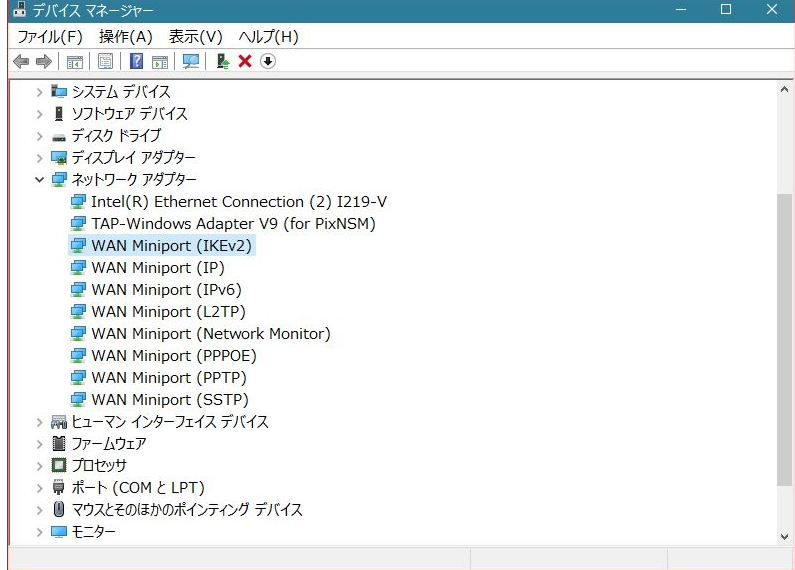Image resolution: width=795 pixels, height=570 pixels.
Task: Click the Forward arrow toolbar icon
Action: tap(44, 61)
